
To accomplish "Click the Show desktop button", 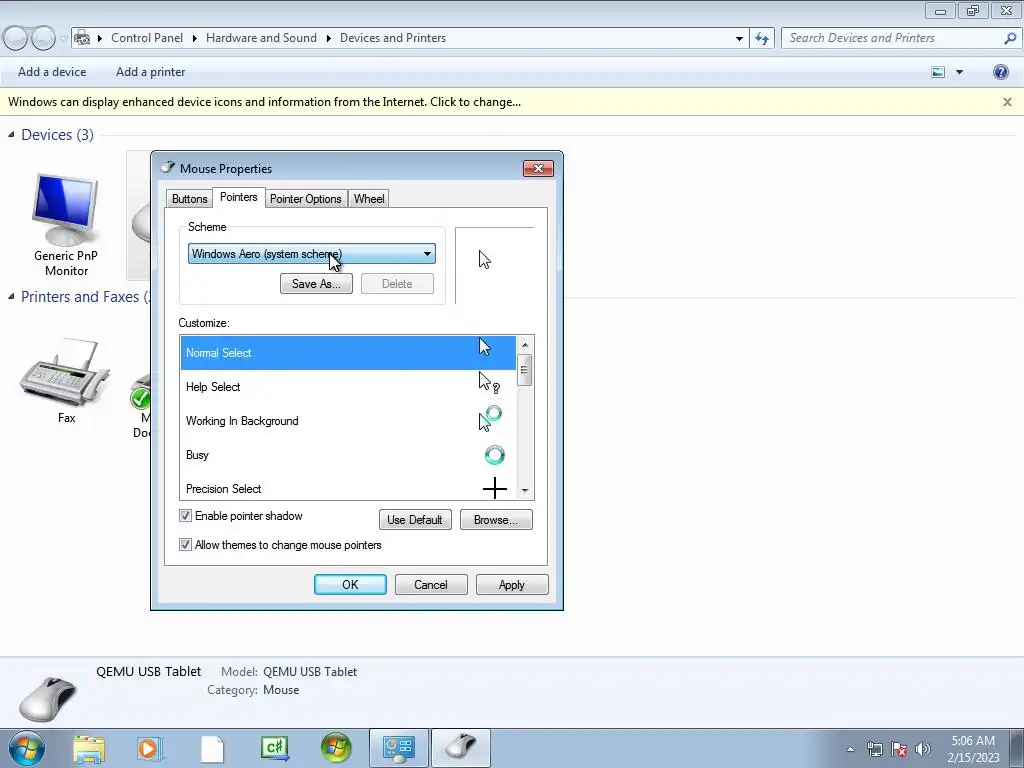I will [1017, 749].
